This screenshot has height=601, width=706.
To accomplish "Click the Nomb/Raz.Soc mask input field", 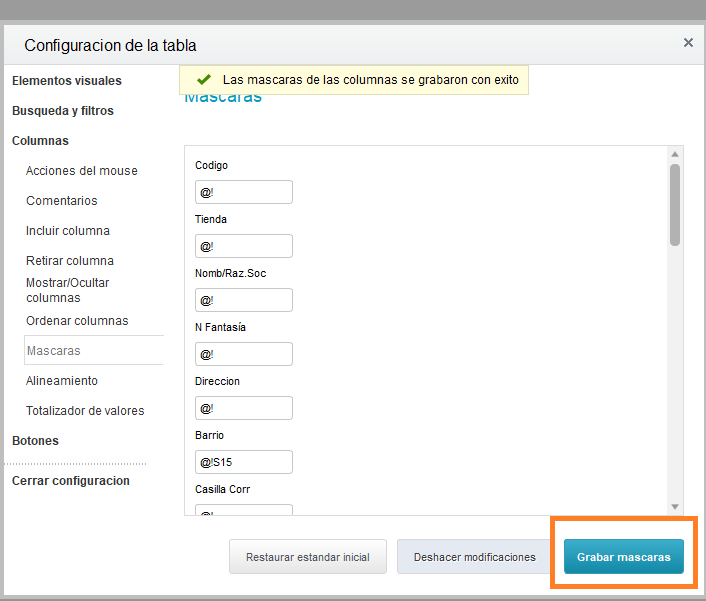I will click(244, 300).
